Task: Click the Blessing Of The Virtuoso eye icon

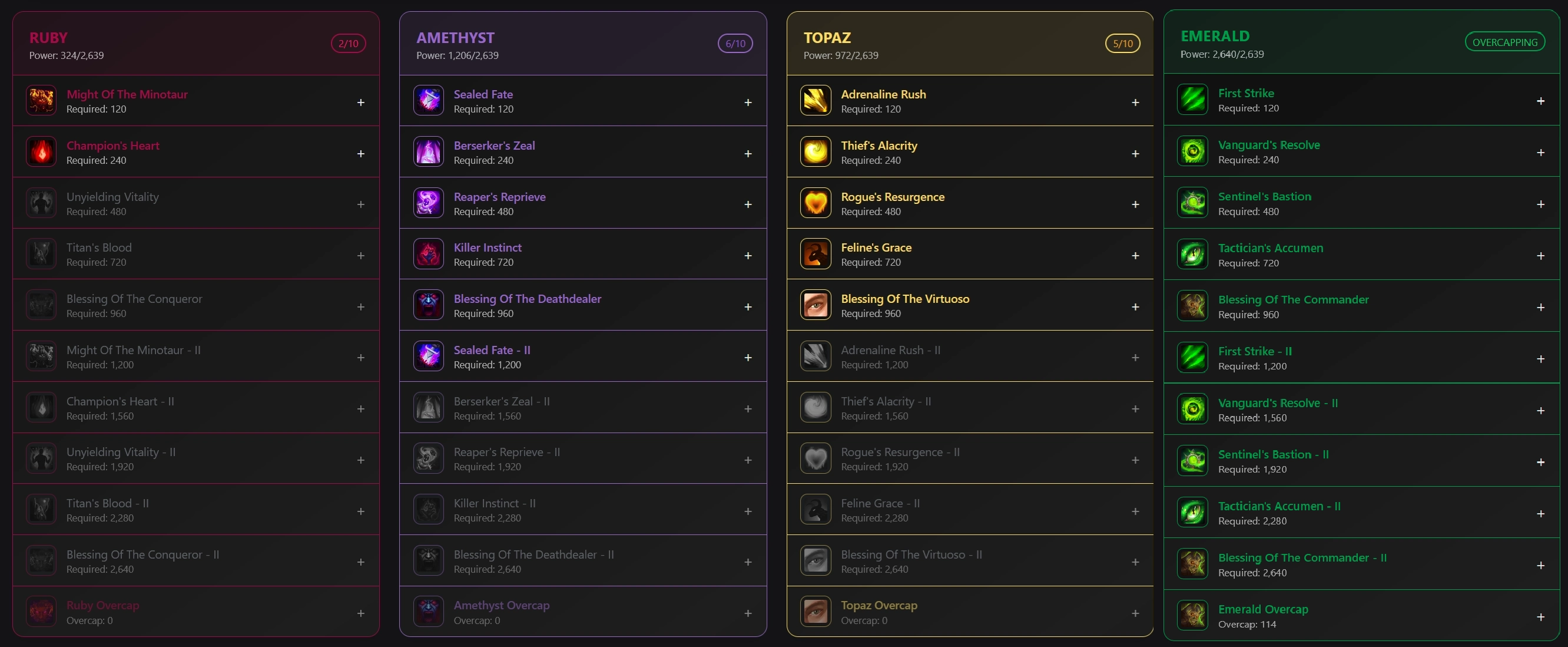Action: [x=816, y=305]
